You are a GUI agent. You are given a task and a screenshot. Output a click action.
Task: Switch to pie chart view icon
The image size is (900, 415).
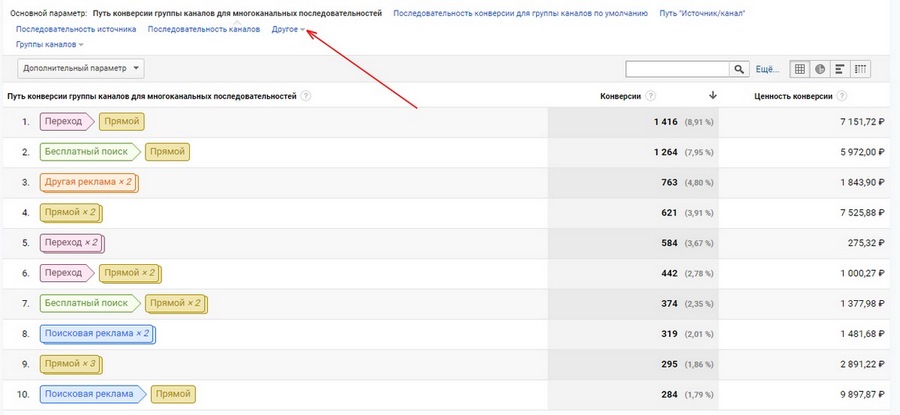820,69
